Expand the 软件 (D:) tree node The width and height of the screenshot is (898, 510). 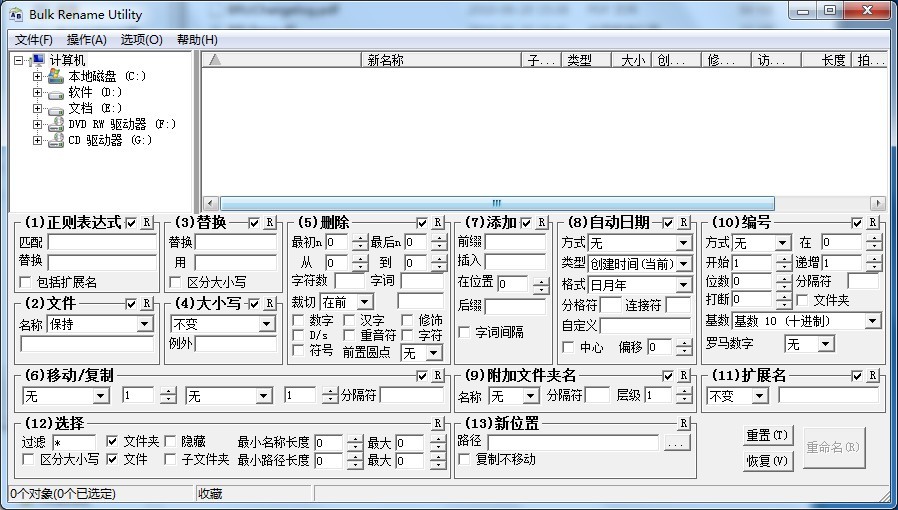click(38, 92)
